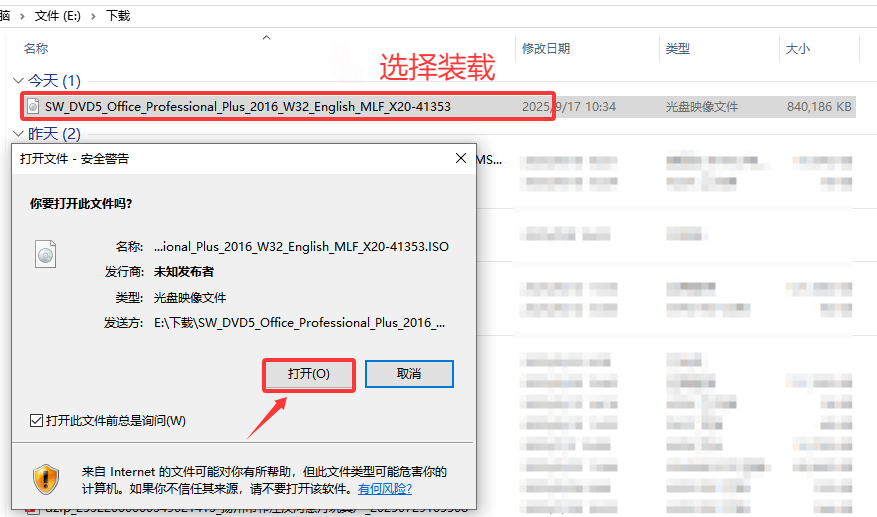This screenshot has height=517, width=877.
Task: Close the security warning dialog
Action: point(461,158)
